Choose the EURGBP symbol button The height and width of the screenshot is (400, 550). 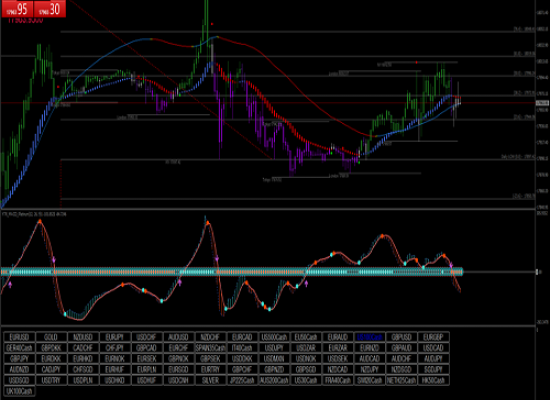click(x=434, y=337)
